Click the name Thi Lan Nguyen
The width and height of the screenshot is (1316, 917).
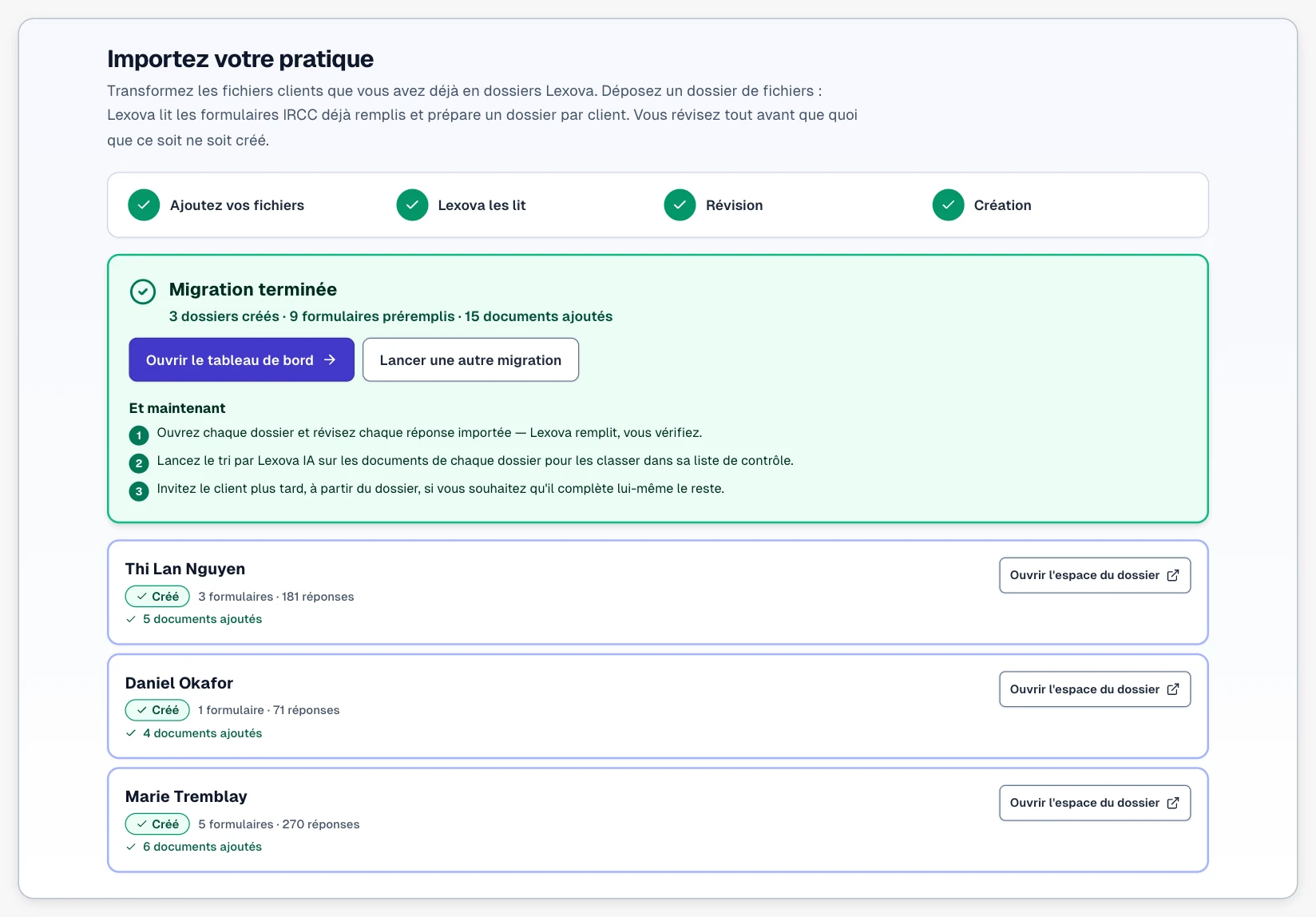click(x=185, y=569)
